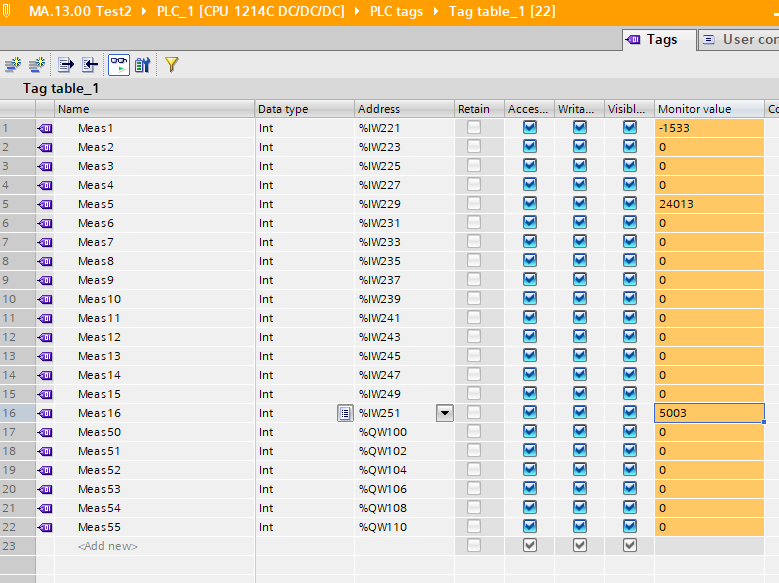
Task: Click the toolbar icon left of the filter funnel
Action: 143,65
